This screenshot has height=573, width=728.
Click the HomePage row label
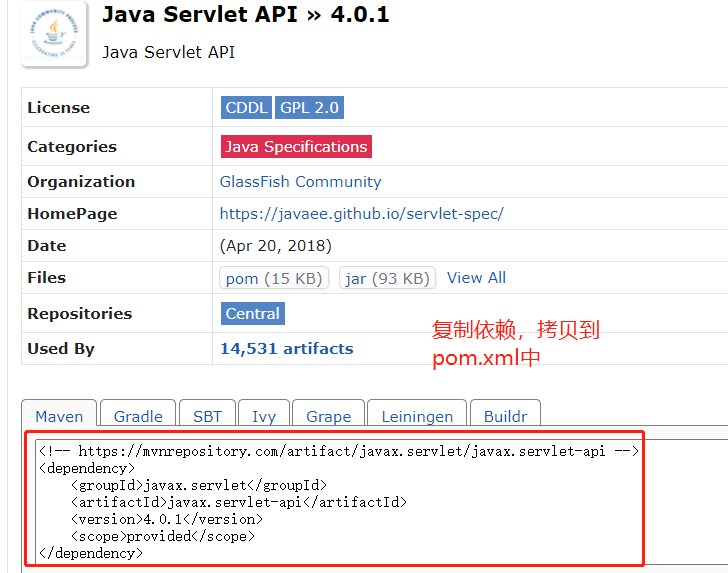72,214
